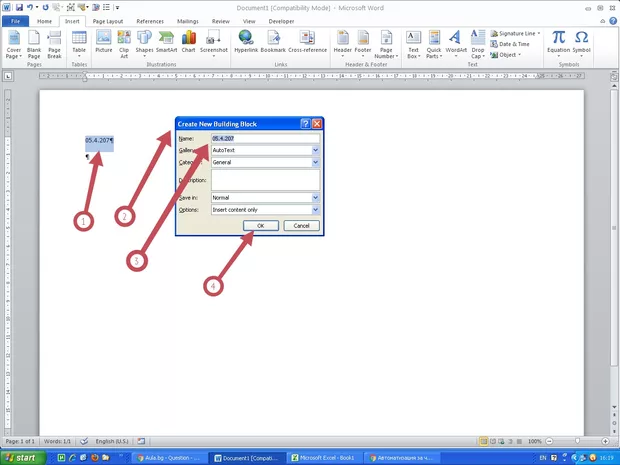Viewport: 620px width, 465px height.
Task: Open Word Help
Action: (613, 21)
